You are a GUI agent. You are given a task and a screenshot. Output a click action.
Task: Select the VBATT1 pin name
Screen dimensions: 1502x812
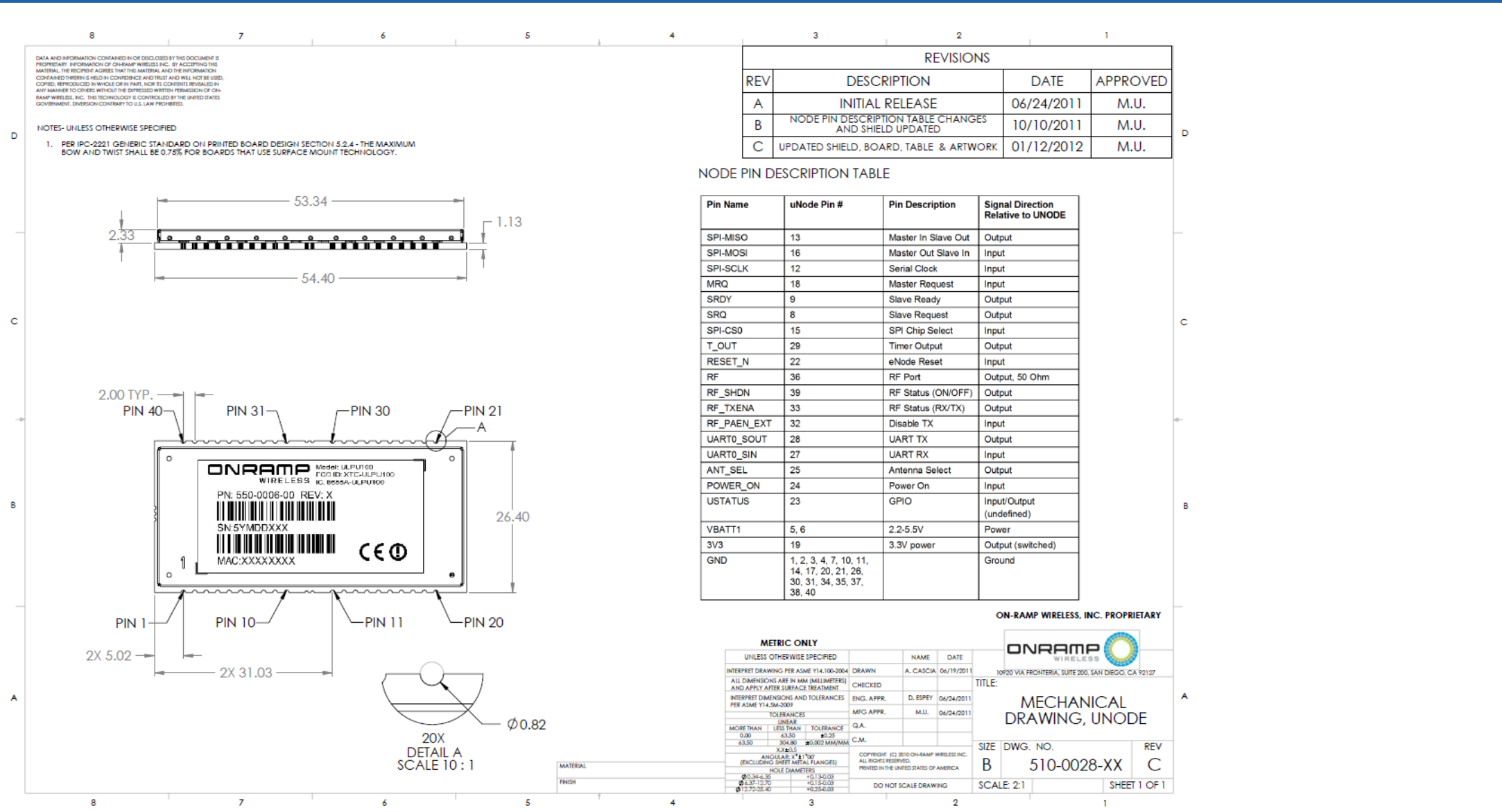(x=723, y=529)
